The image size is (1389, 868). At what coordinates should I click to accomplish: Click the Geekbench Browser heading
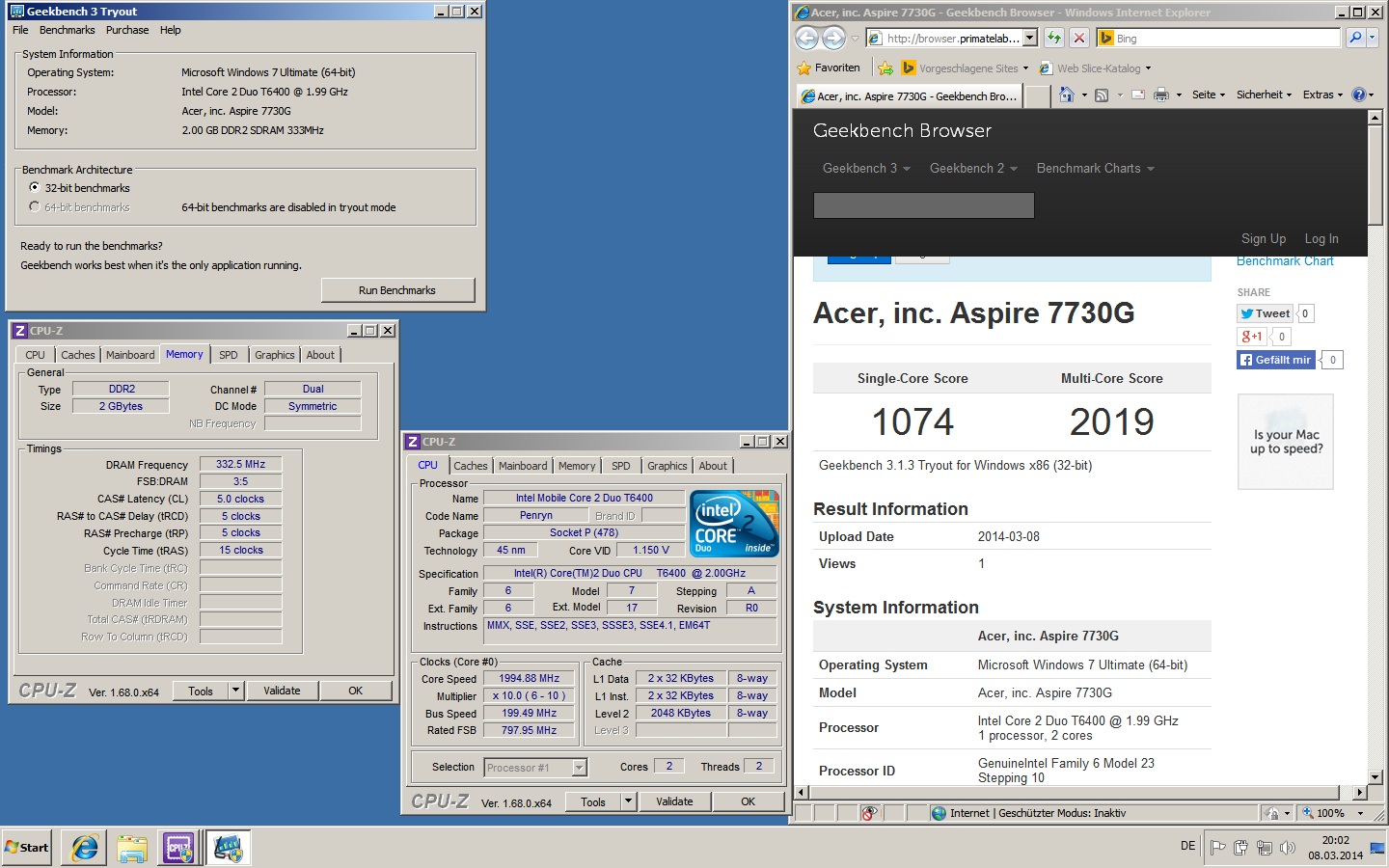click(902, 130)
